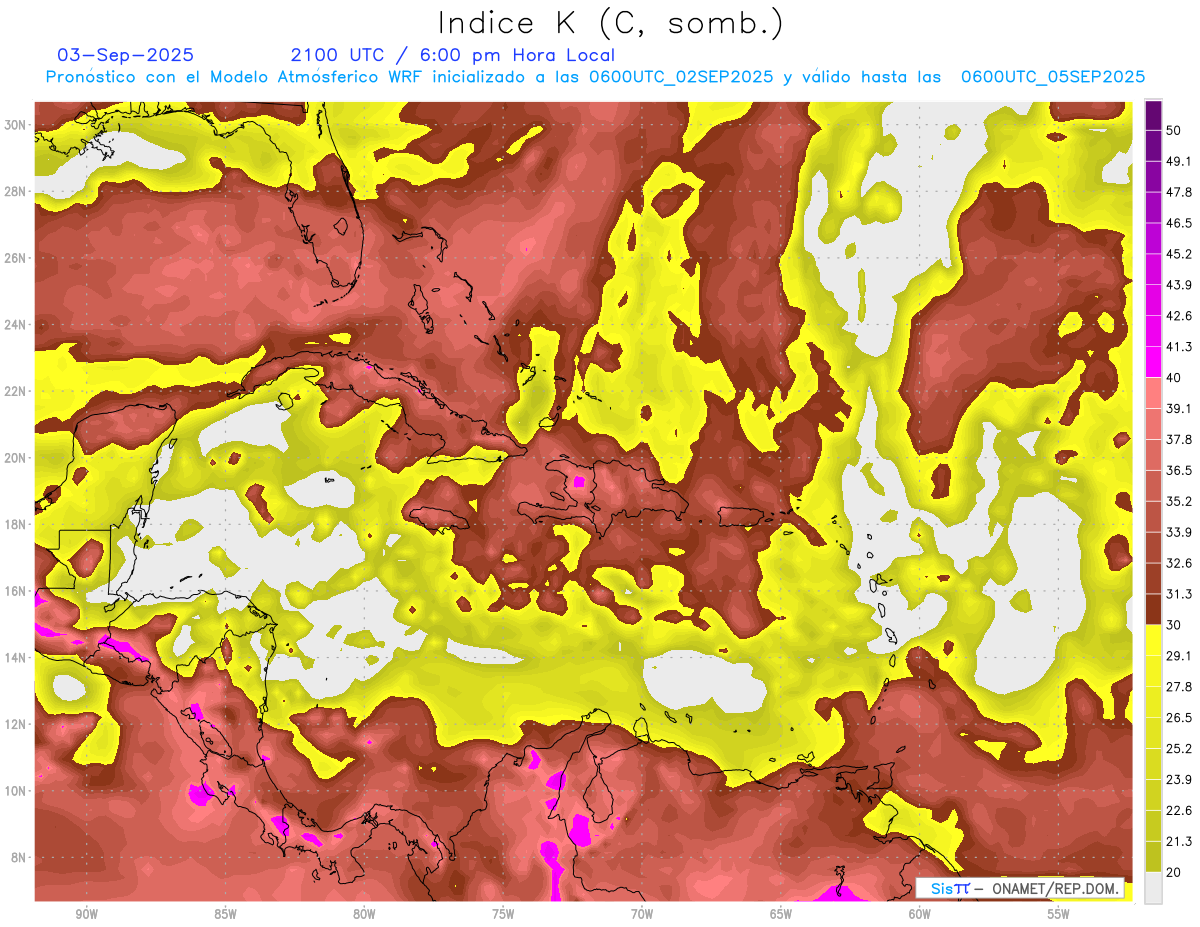The image size is (1200, 927).
Task: Click the latitude axis label '24N'
Action: [x=16, y=324]
